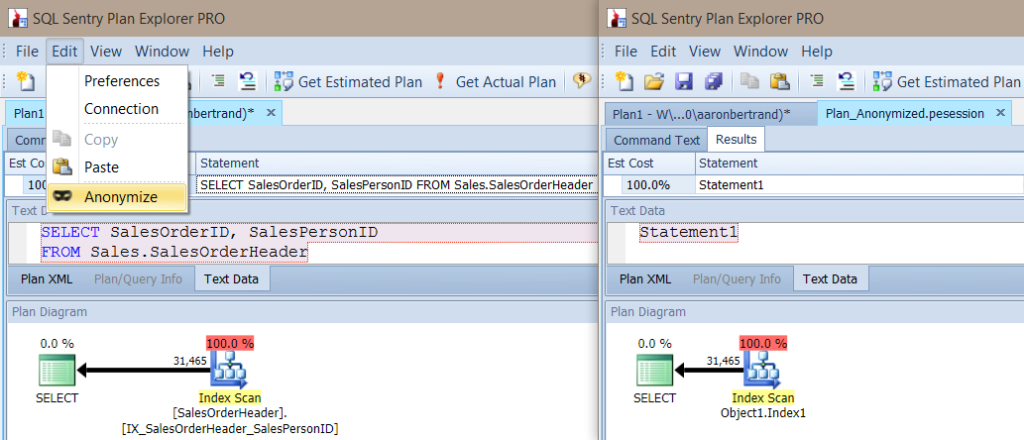This screenshot has width=1024, height=440.
Task: Choose Paste from the Edit menu
Action: (118, 167)
